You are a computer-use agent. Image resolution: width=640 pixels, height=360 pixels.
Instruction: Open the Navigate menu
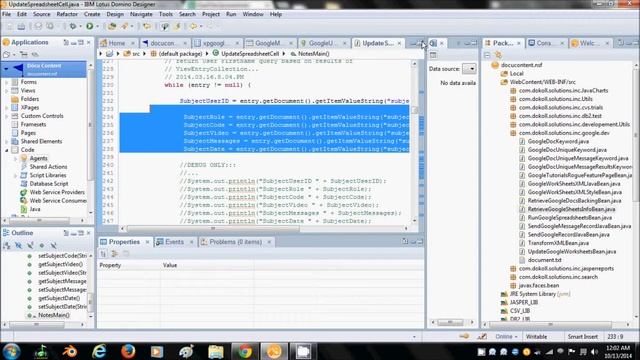(x=141, y=14)
